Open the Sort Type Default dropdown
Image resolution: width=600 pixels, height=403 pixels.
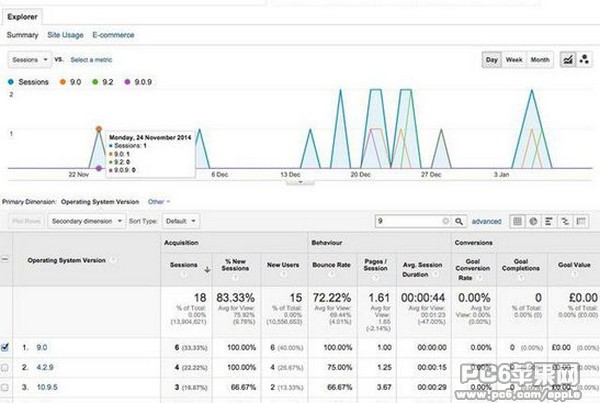click(180, 220)
